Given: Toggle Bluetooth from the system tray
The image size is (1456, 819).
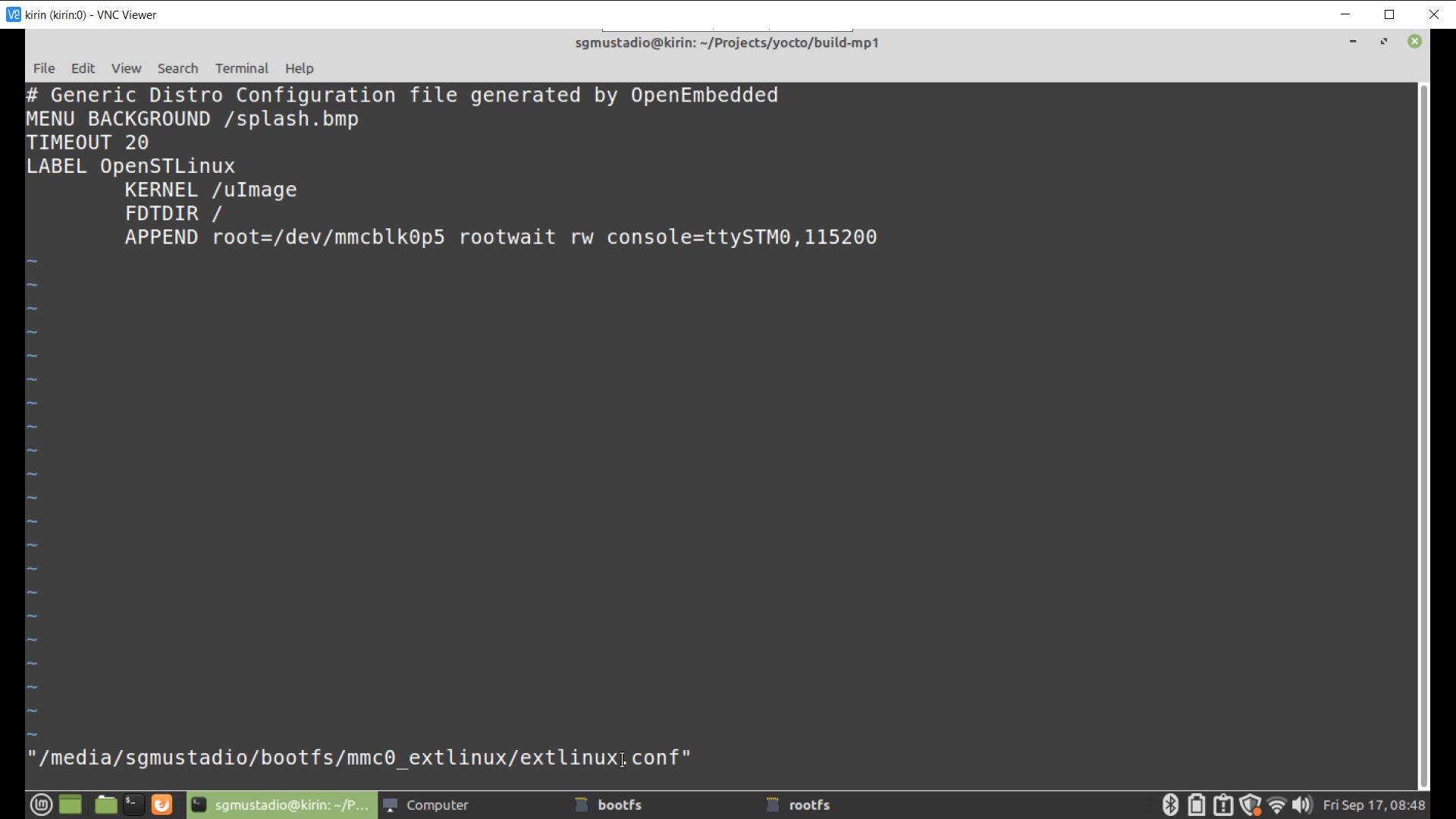Looking at the screenshot, I should coord(1172,805).
